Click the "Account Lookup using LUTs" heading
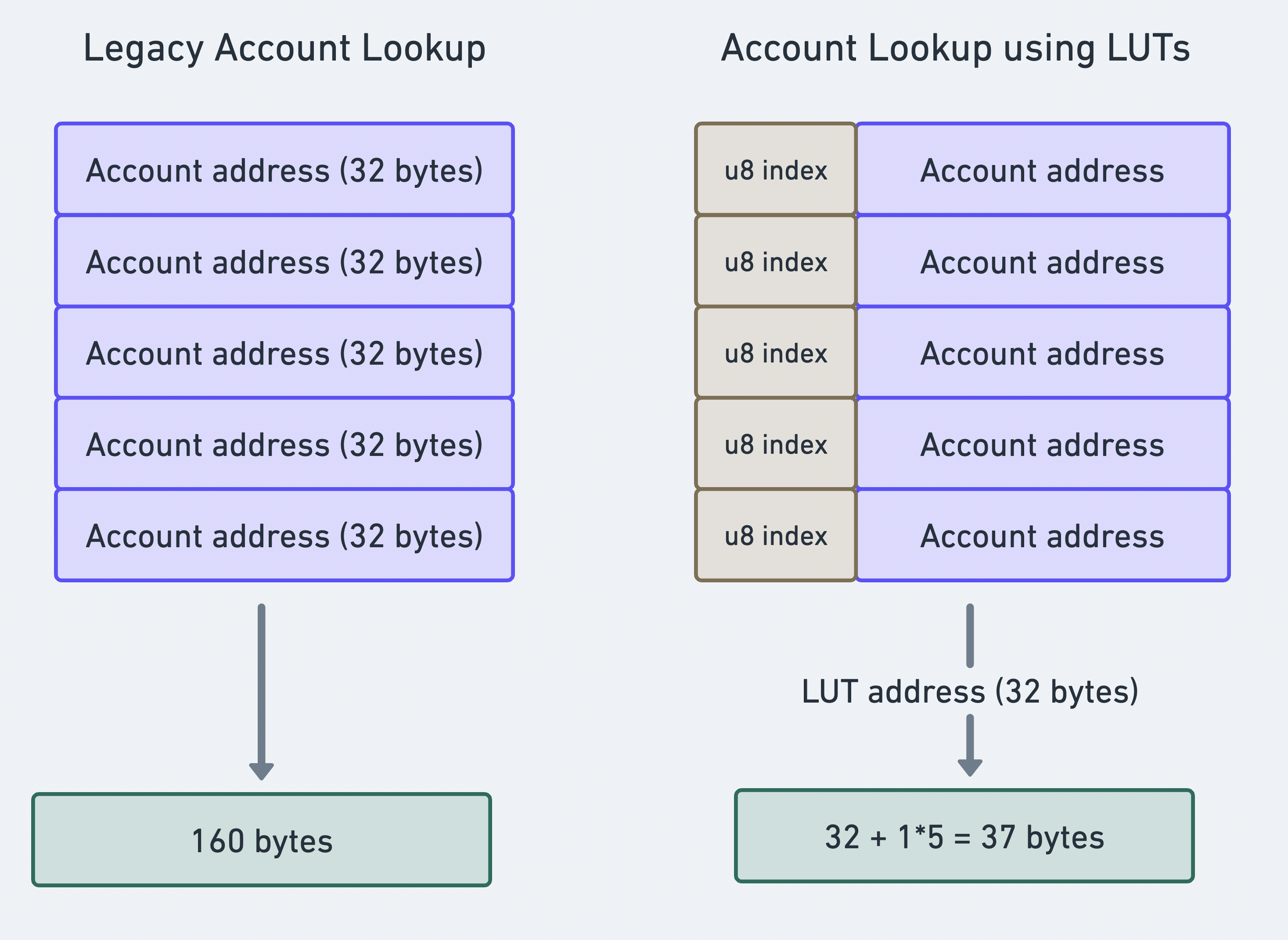The width and height of the screenshot is (1288, 940). 955,48
